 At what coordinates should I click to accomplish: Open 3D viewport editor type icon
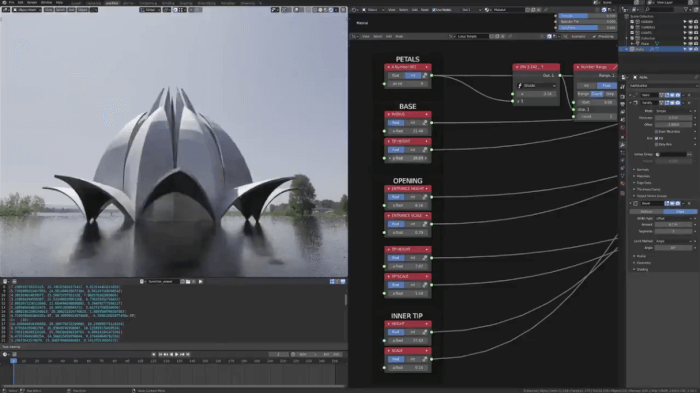tap(6, 9)
